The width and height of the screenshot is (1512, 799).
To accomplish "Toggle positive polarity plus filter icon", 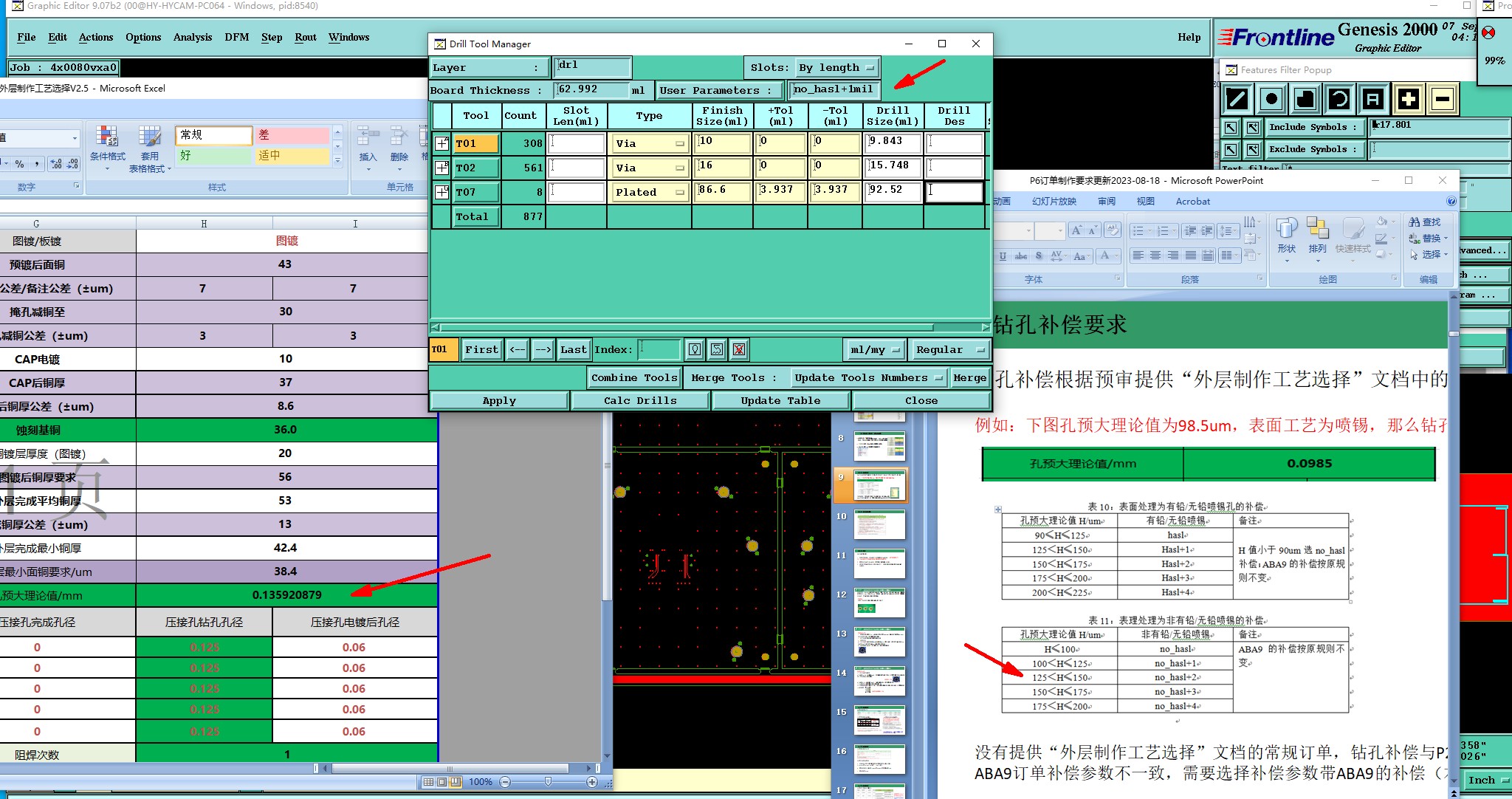I will point(1408,98).
